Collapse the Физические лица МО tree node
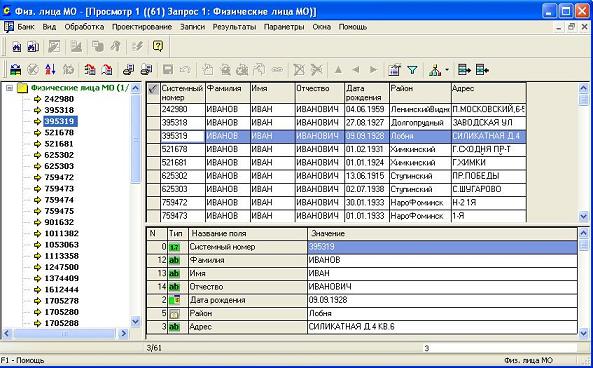Image resolution: width=593 pixels, height=368 pixels. tap(9, 88)
